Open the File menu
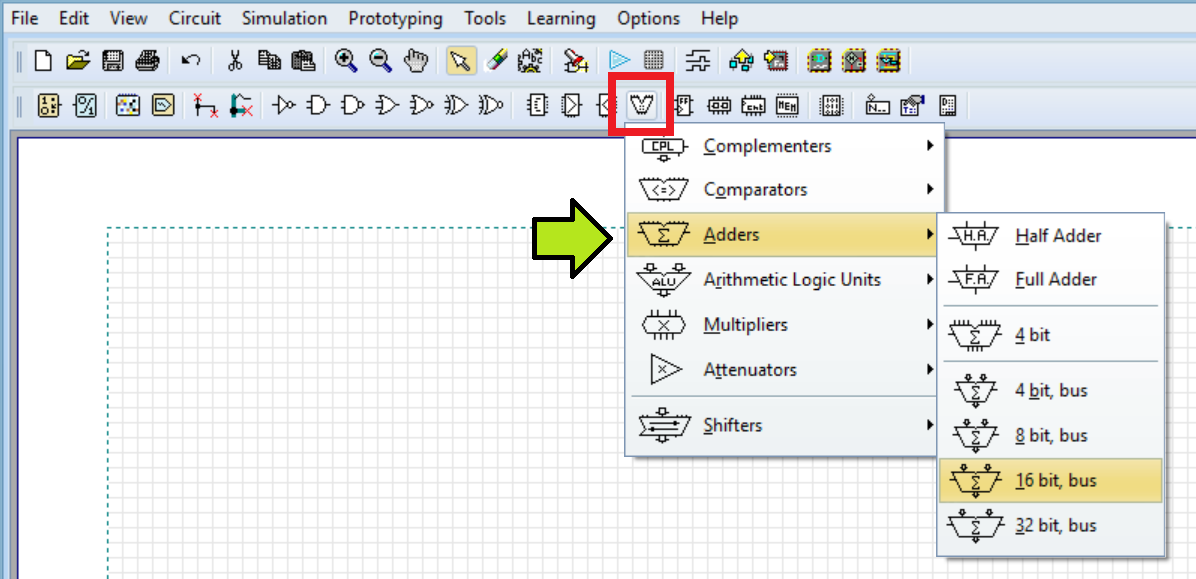 (25, 18)
